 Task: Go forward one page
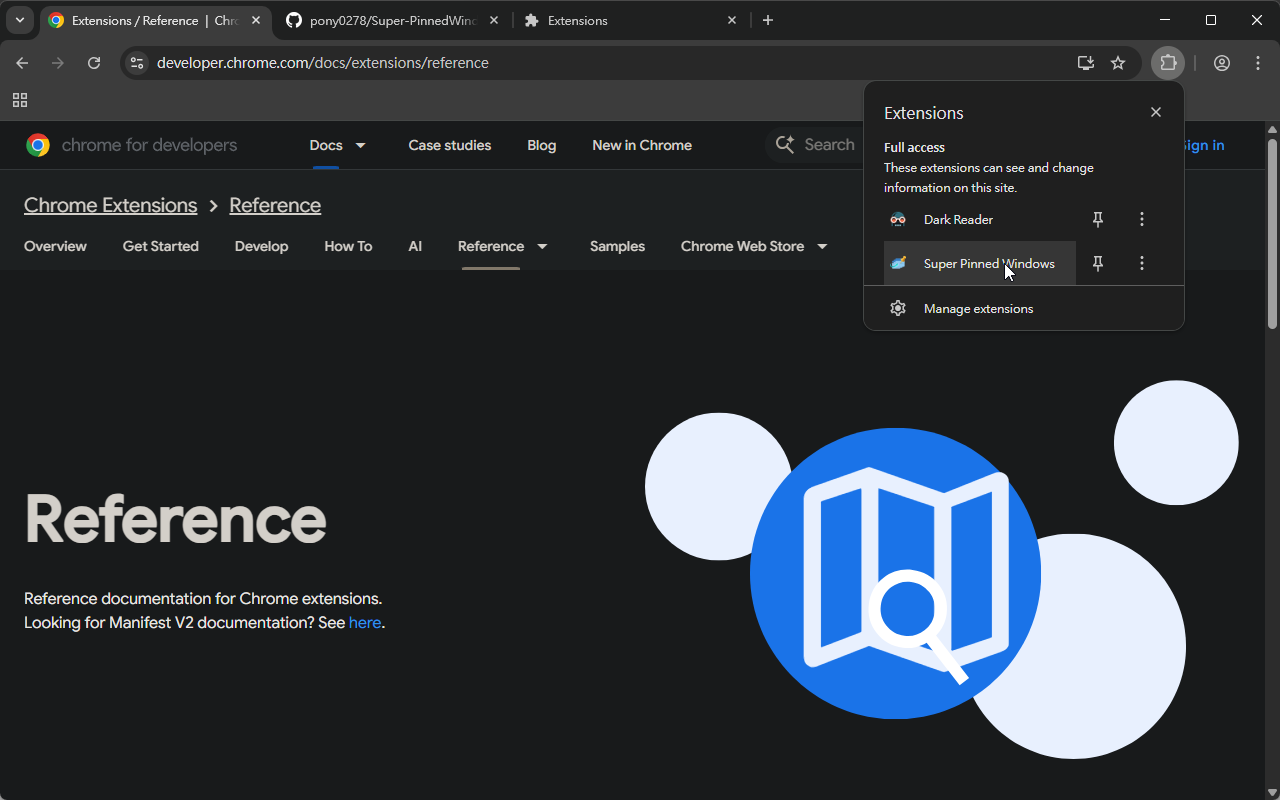pyautogui.click(x=58, y=63)
